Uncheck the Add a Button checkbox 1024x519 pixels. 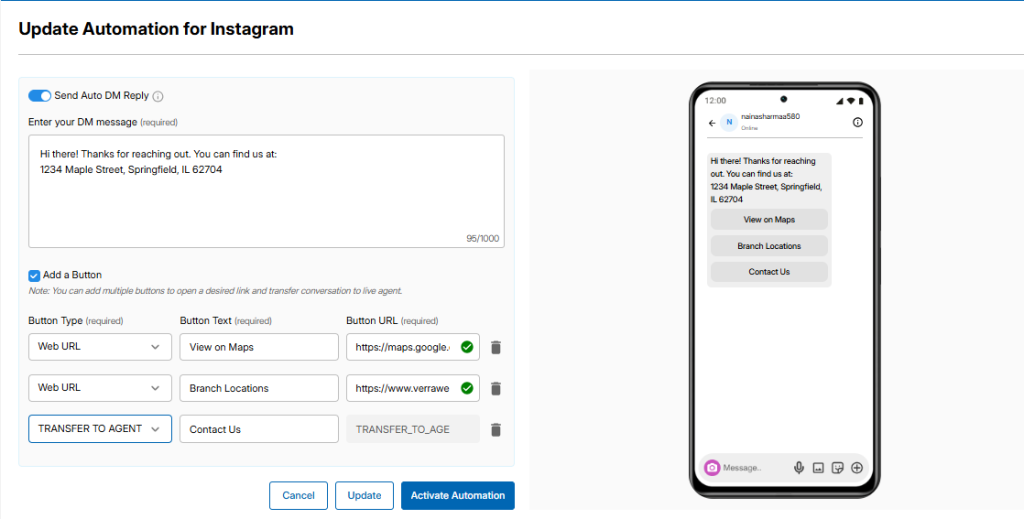pyautogui.click(x=34, y=275)
